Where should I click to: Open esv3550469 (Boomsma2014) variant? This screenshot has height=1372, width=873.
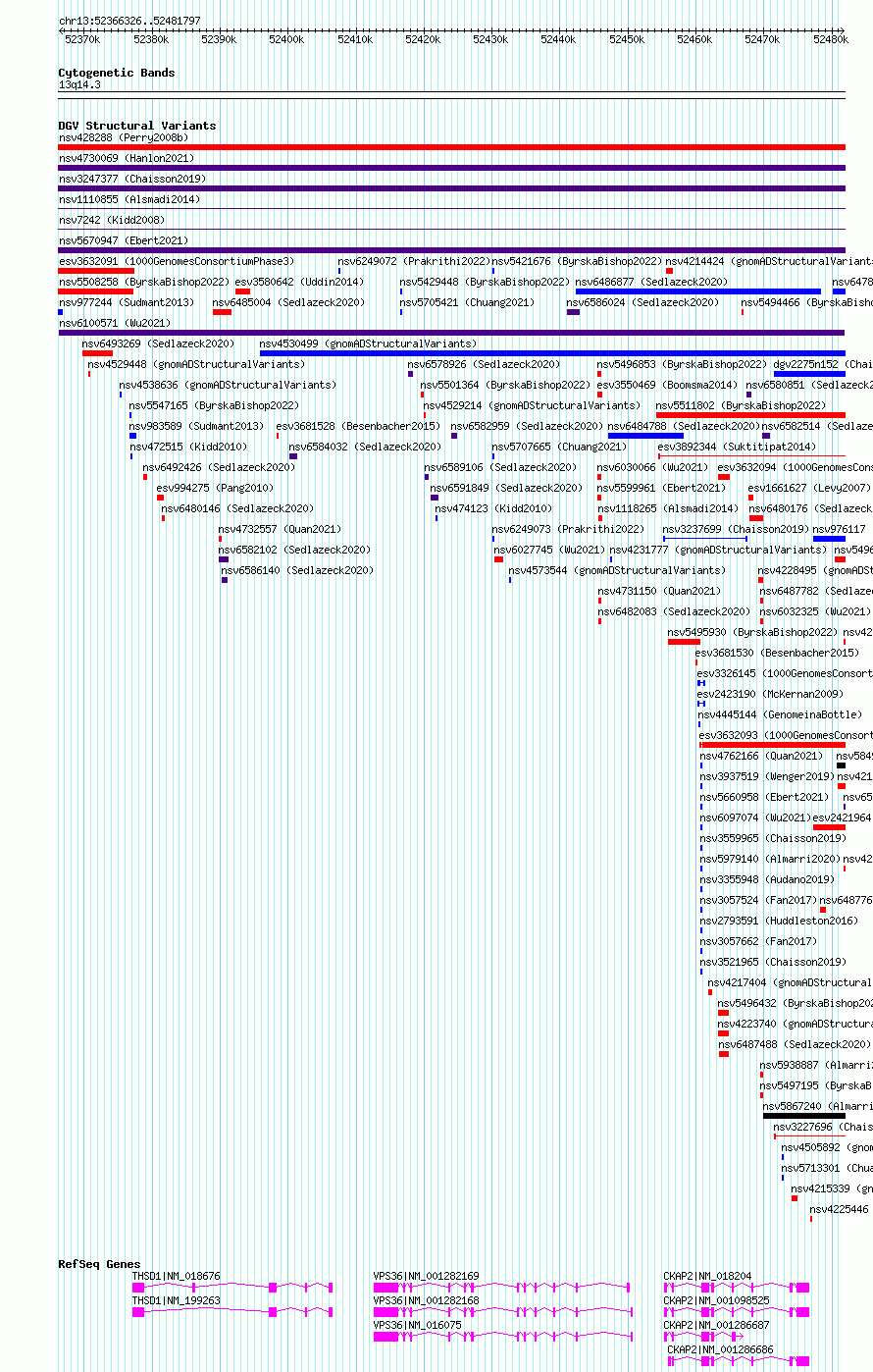tap(667, 385)
